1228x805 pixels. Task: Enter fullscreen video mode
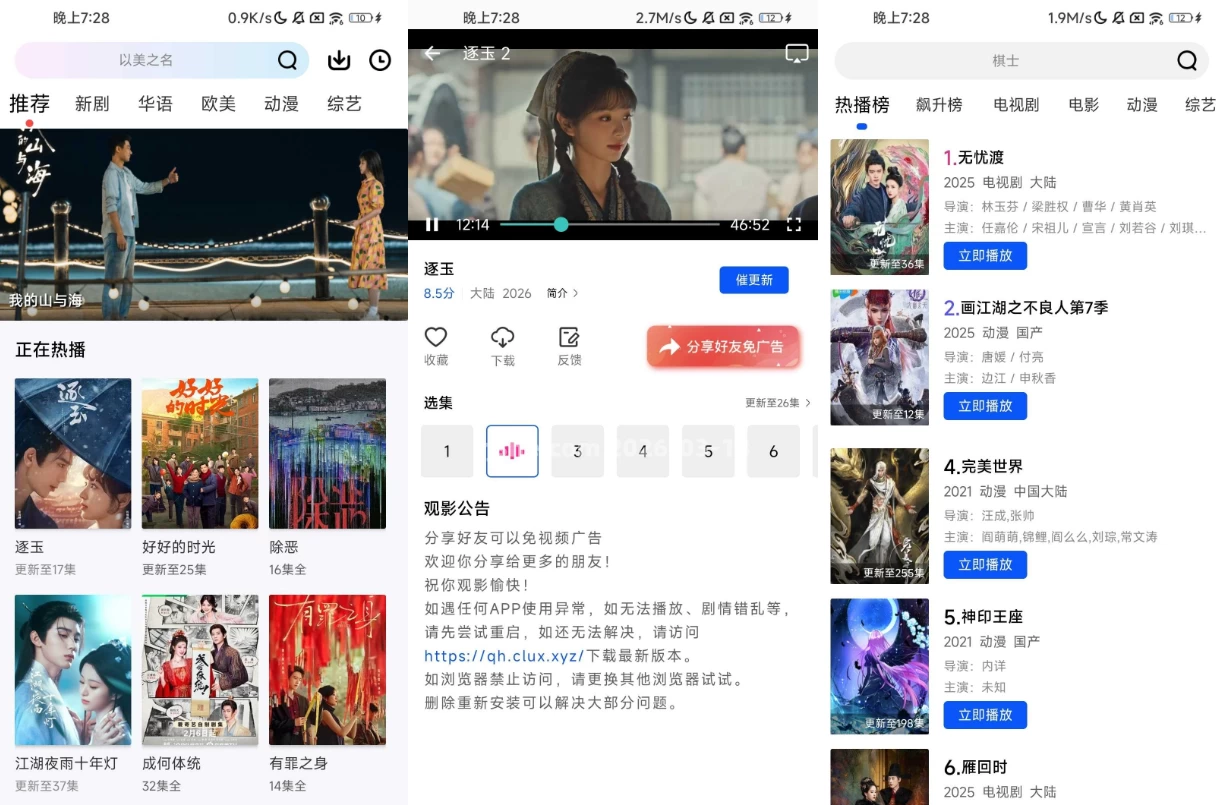(x=795, y=225)
